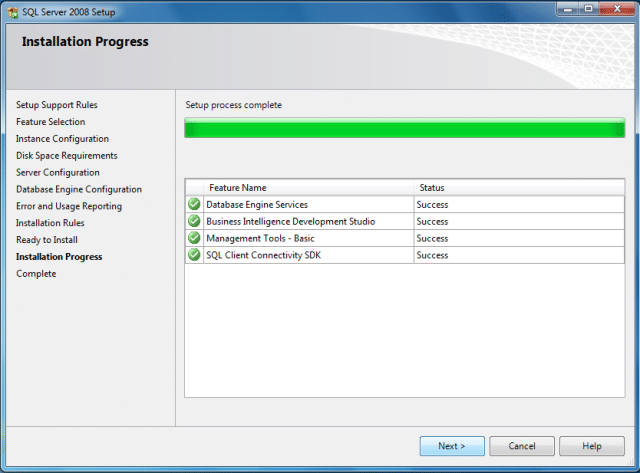Click the green installation progress bar
Screen dimensions: 640x473
tap(404, 128)
